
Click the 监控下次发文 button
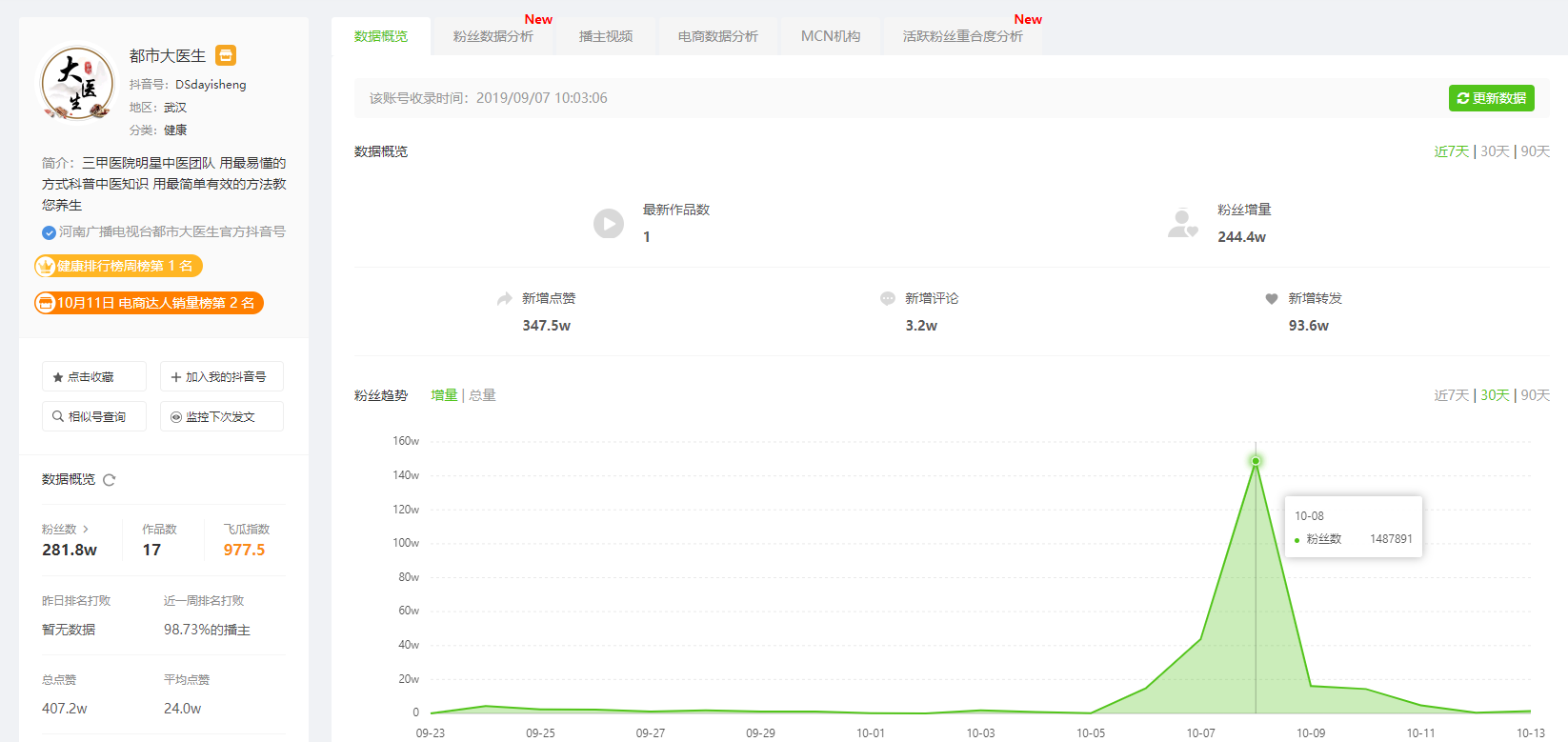pos(222,416)
